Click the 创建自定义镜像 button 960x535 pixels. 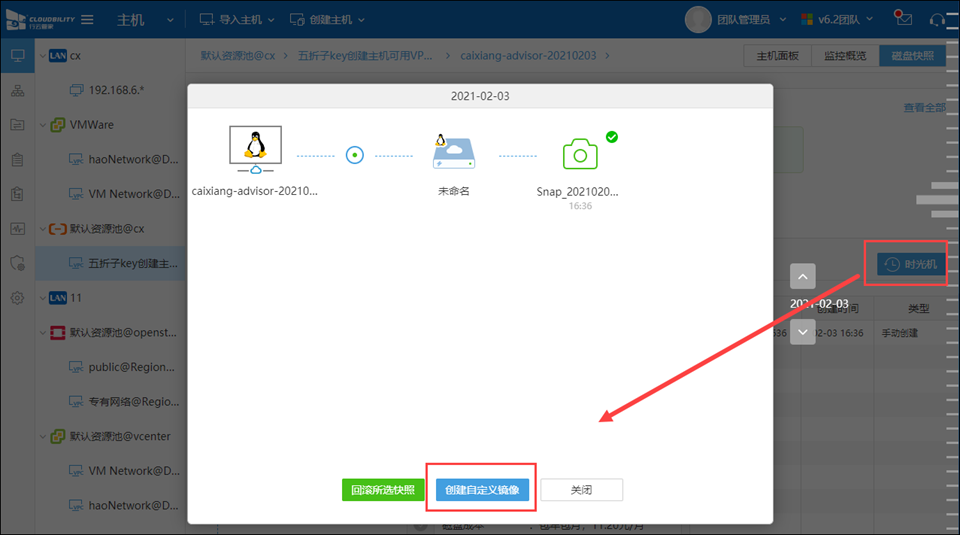point(482,490)
